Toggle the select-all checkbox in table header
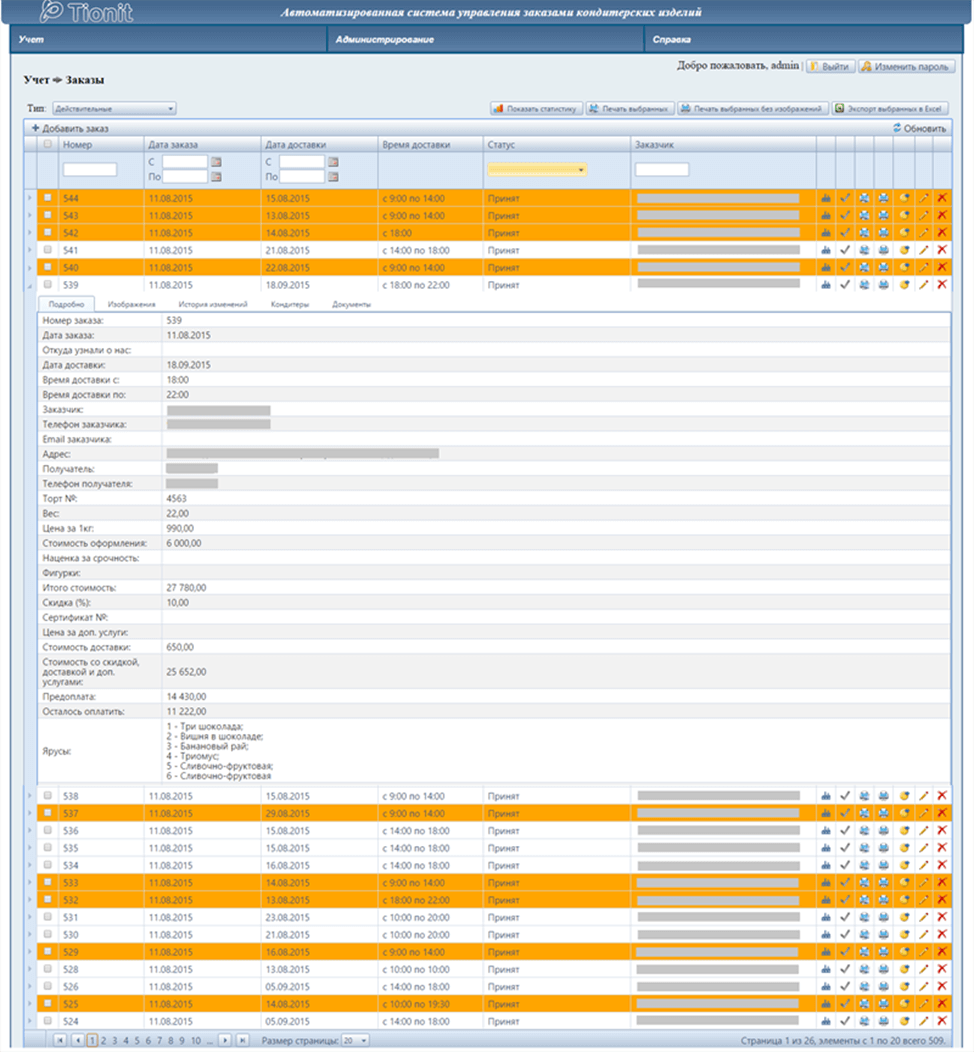 (48, 144)
